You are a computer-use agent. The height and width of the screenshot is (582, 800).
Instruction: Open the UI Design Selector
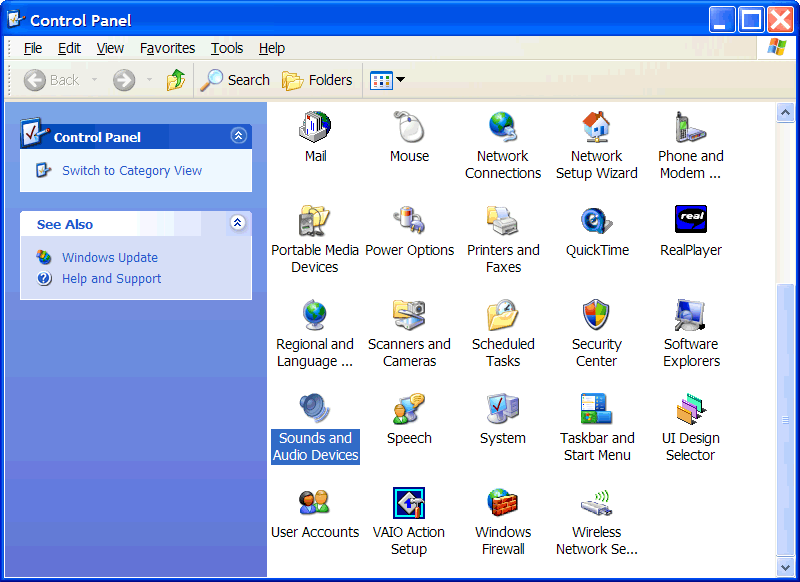pyautogui.click(x=690, y=410)
